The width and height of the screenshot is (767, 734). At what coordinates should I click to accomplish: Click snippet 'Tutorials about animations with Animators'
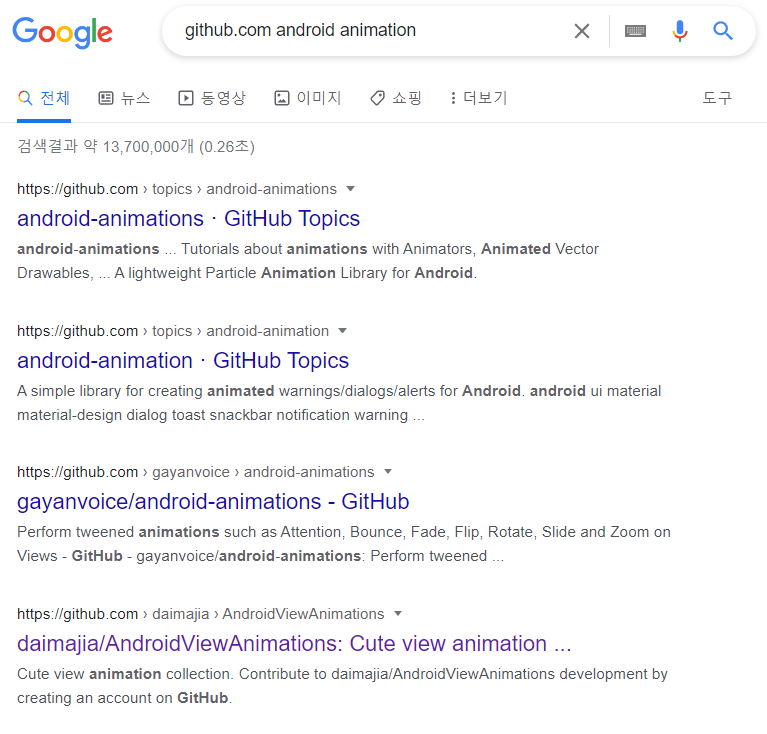coord(328,249)
